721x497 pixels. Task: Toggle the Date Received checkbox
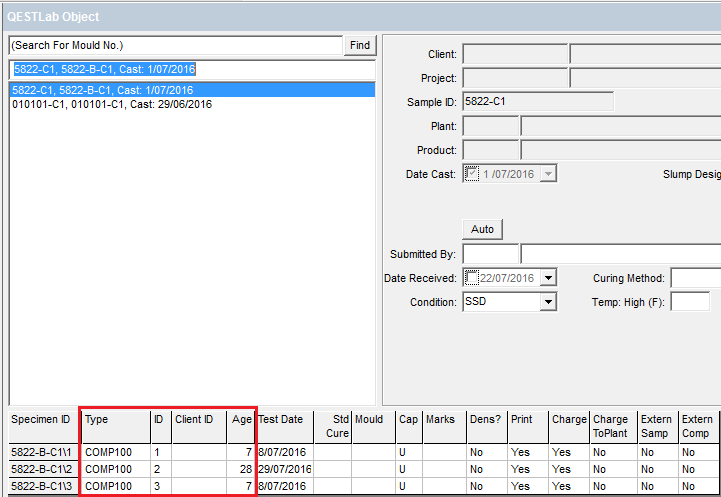[x=472, y=278]
